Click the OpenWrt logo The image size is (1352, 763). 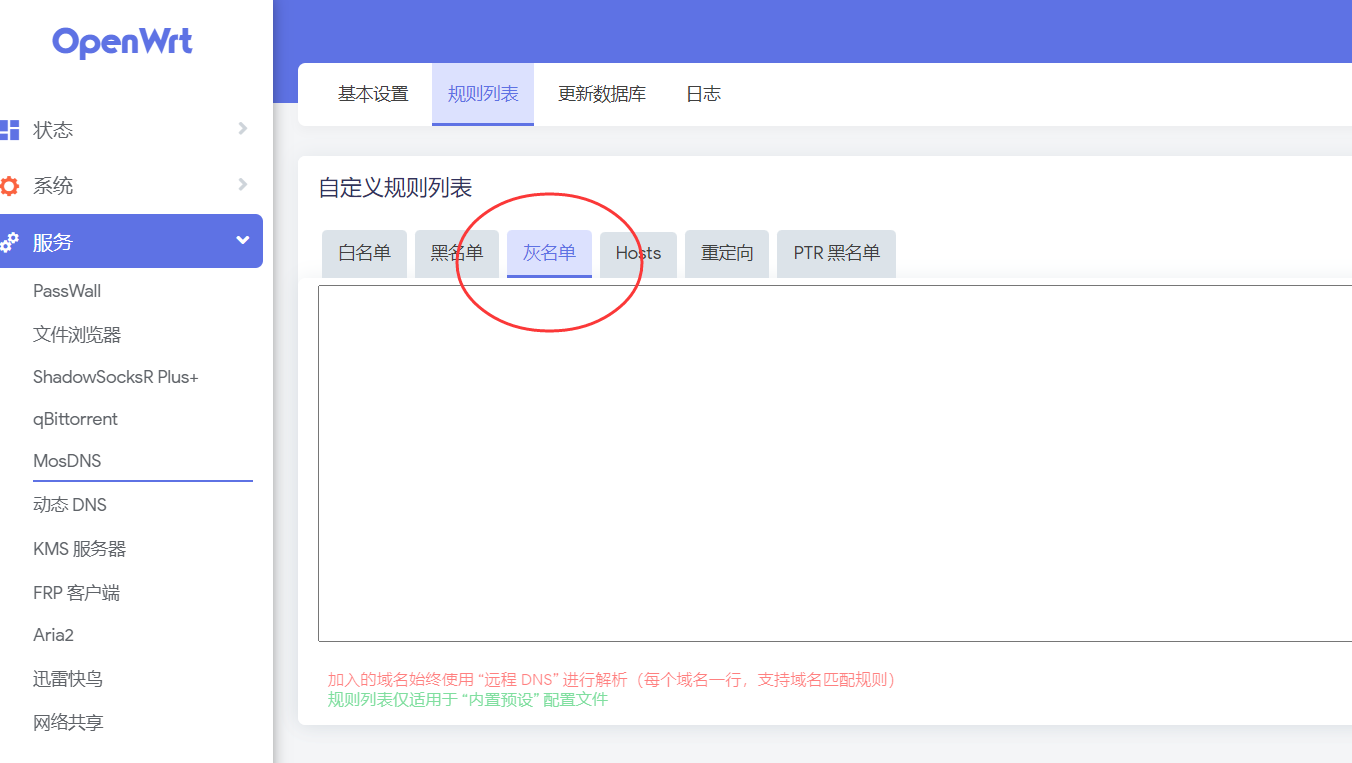tap(122, 42)
